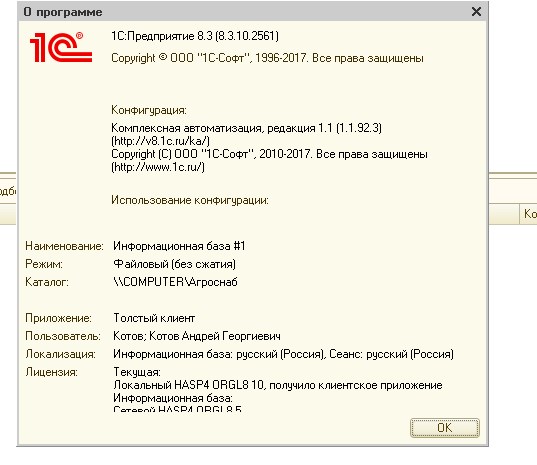Click Текущая: license heading

137,372
